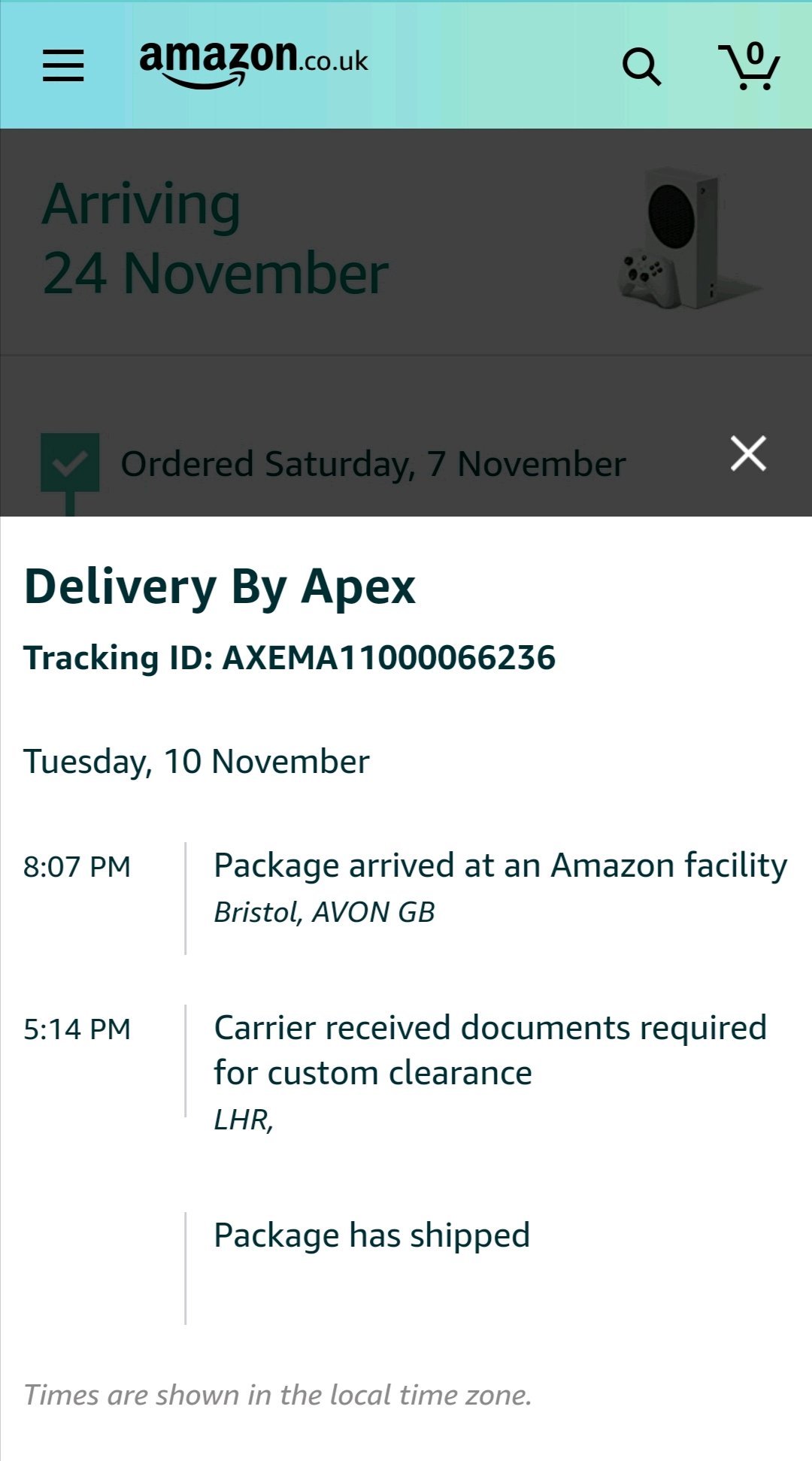Open the search magnifier icon
This screenshot has height=1461, width=812.
pos(641,68)
